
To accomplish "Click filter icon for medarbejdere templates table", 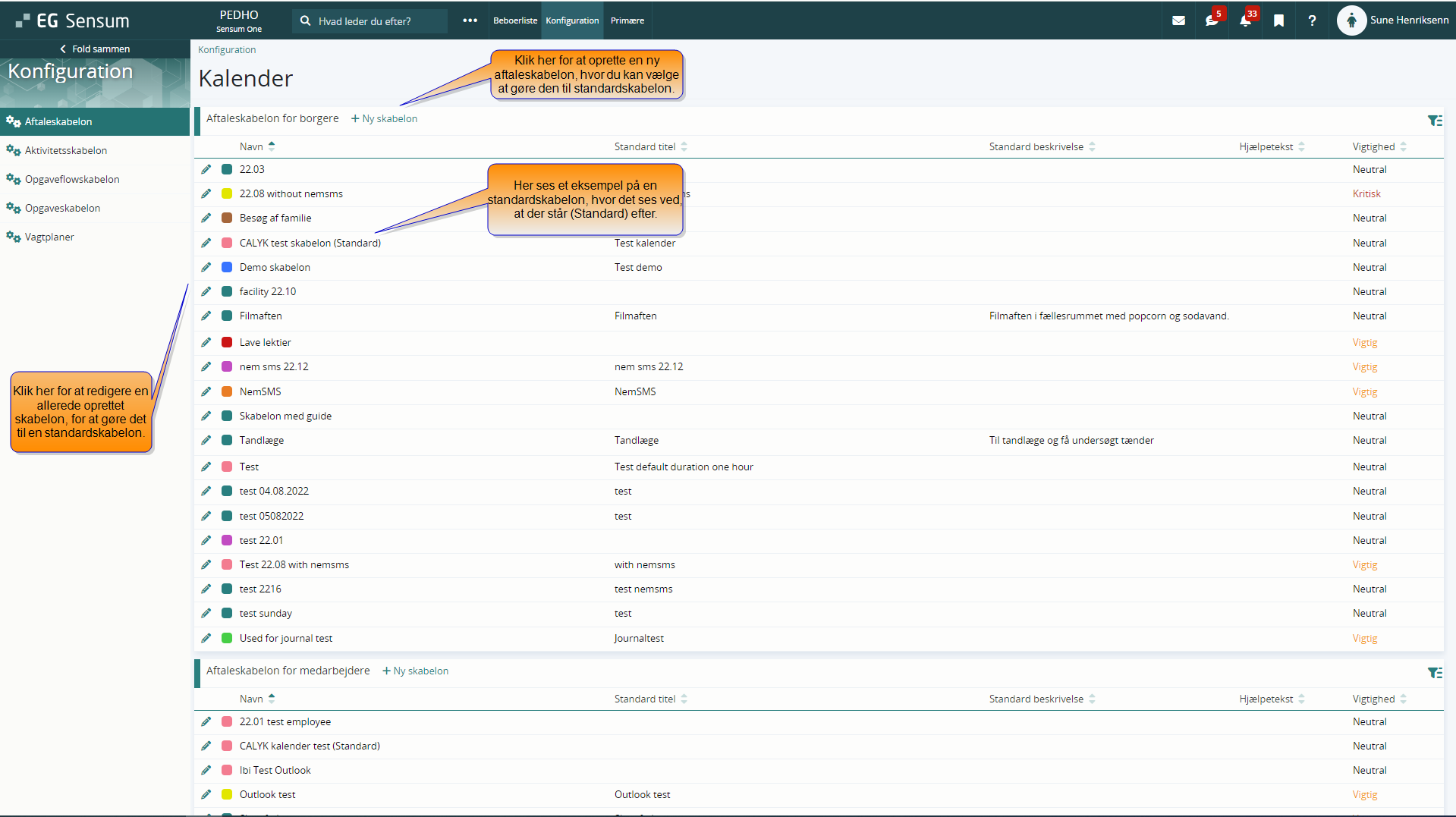I will click(x=1434, y=673).
